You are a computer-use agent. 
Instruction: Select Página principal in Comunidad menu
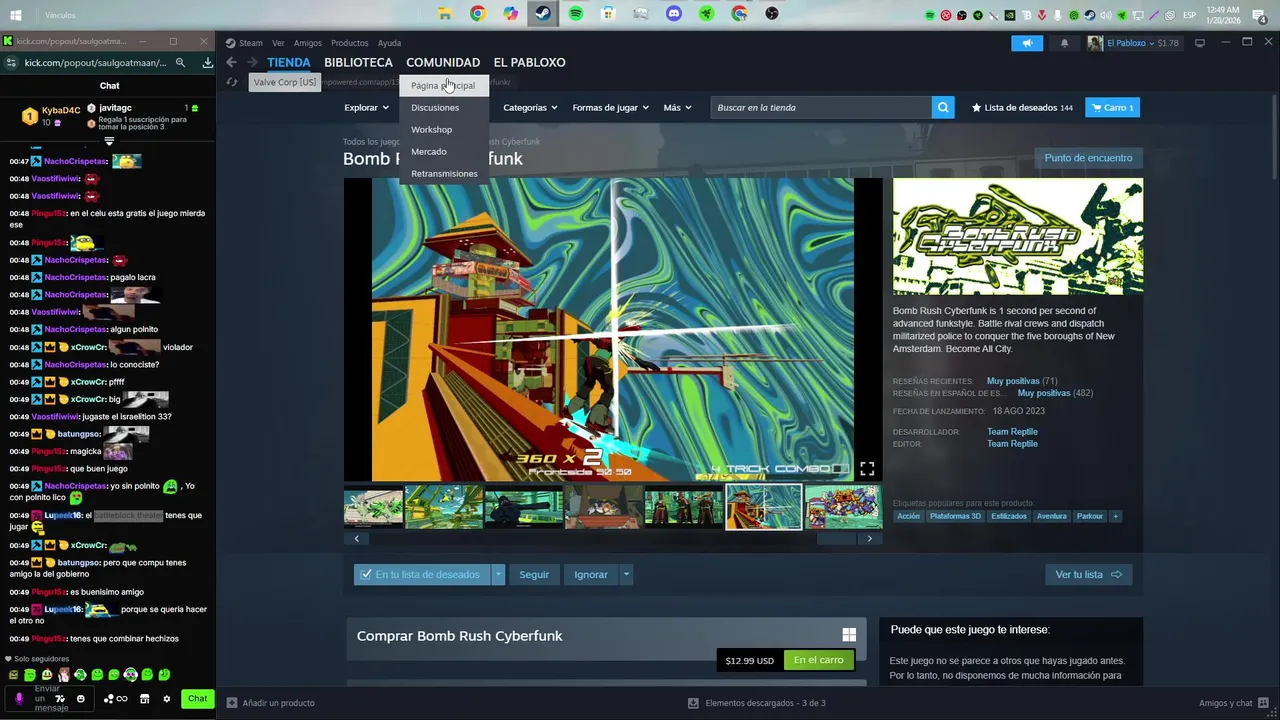pyautogui.click(x=443, y=85)
